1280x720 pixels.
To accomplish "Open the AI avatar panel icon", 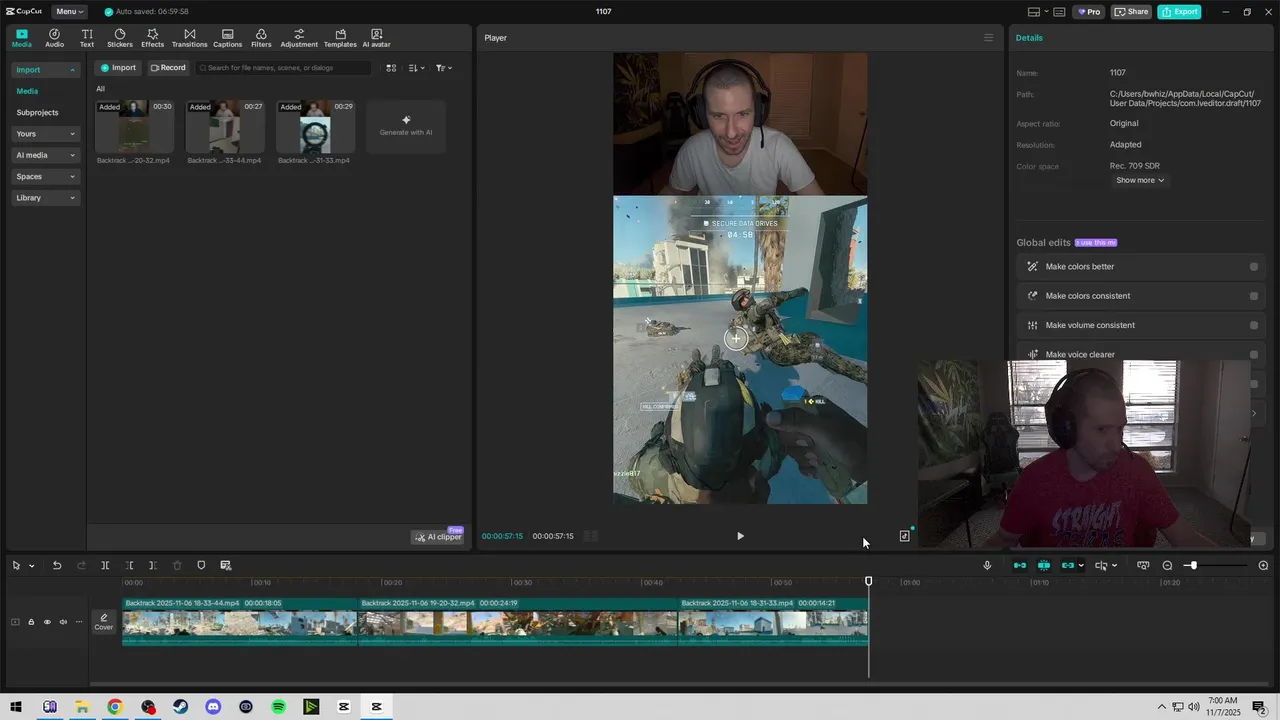I will [377, 38].
